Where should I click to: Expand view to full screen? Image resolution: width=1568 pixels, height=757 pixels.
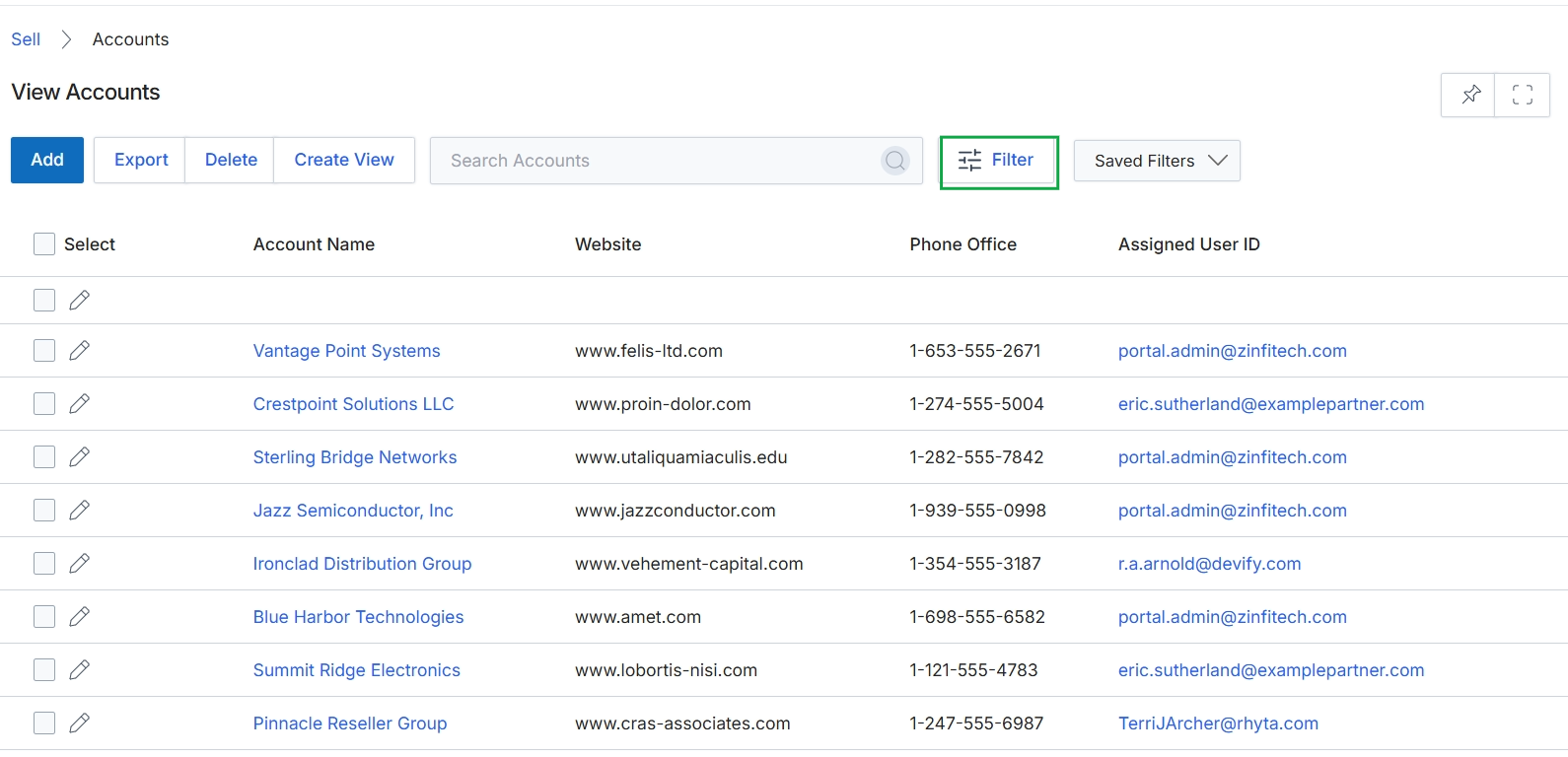(1523, 95)
